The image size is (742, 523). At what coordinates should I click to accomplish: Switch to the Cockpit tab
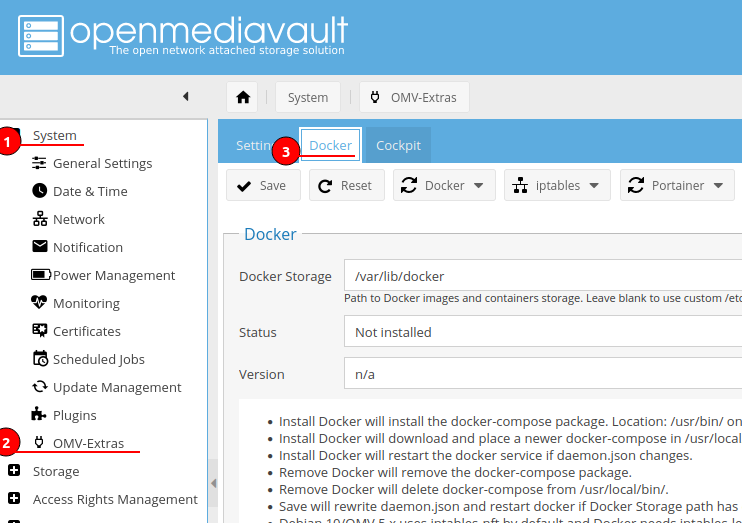click(x=398, y=145)
